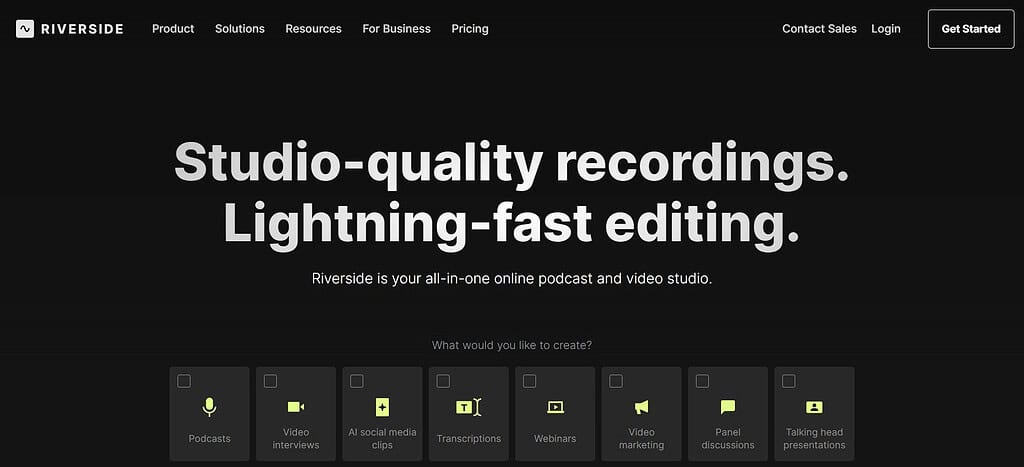Click the Video marketing megaphone icon
The image size is (1024, 467).
[641, 407]
